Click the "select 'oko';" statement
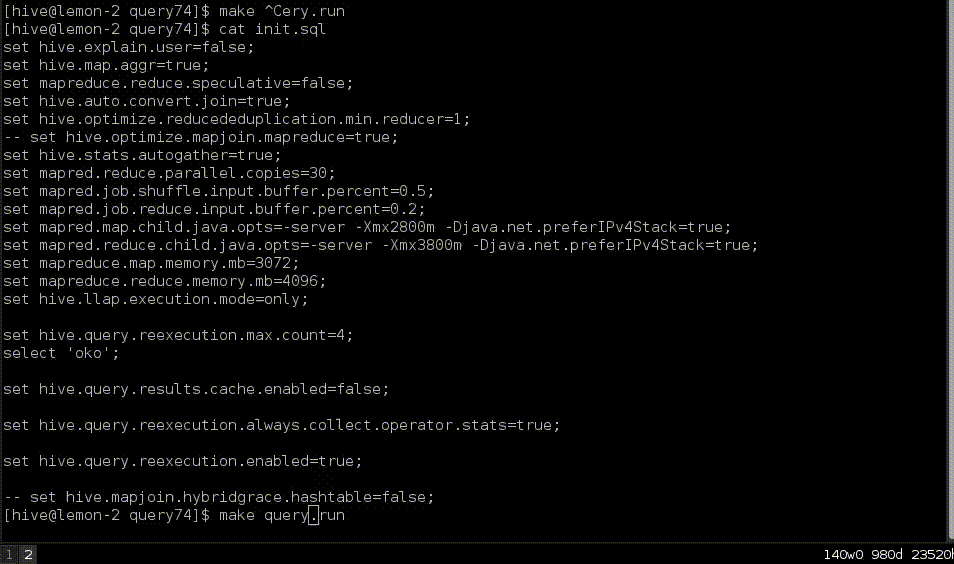The image size is (954, 564). click(61, 353)
